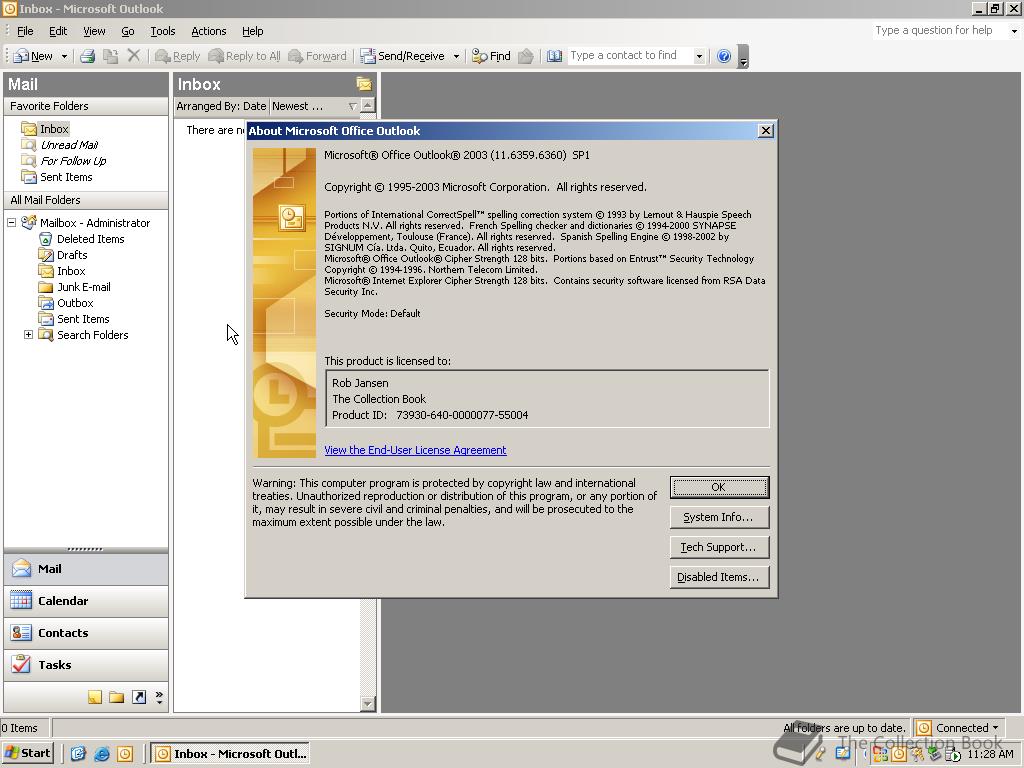Open Notes icon in navigation pane bottom
The image size is (1024, 768).
(x=95, y=697)
